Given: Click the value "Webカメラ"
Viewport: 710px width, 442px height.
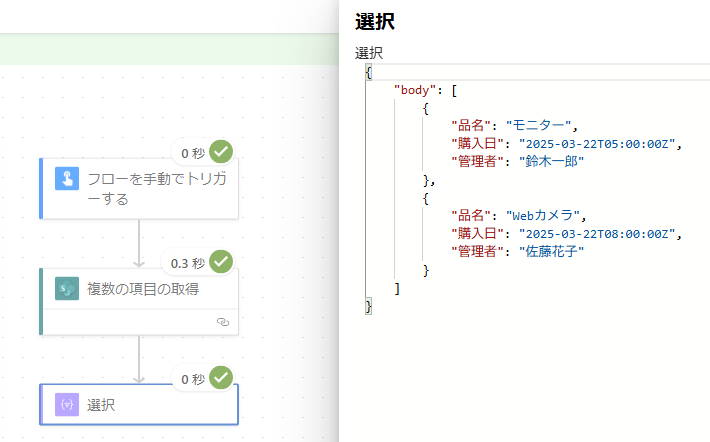Looking at the screenshot, I should point(543,215).
